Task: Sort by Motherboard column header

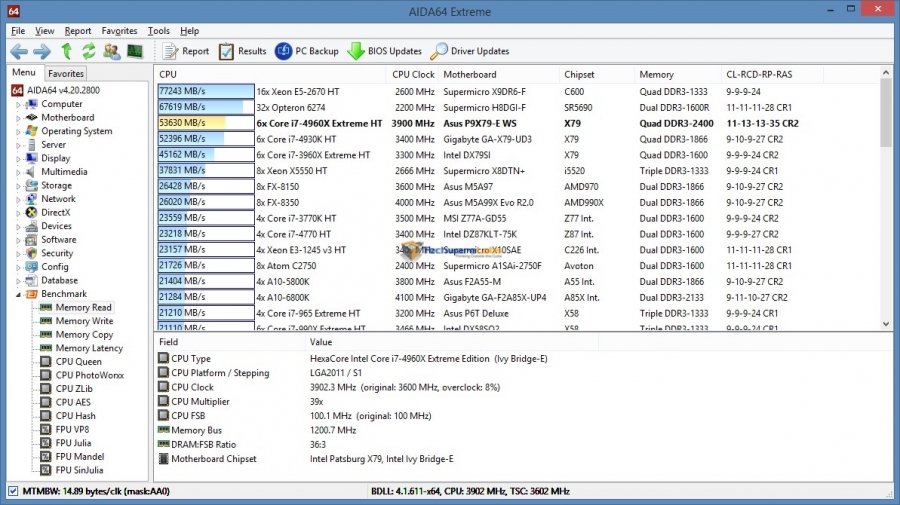Action: pos(498,75)
